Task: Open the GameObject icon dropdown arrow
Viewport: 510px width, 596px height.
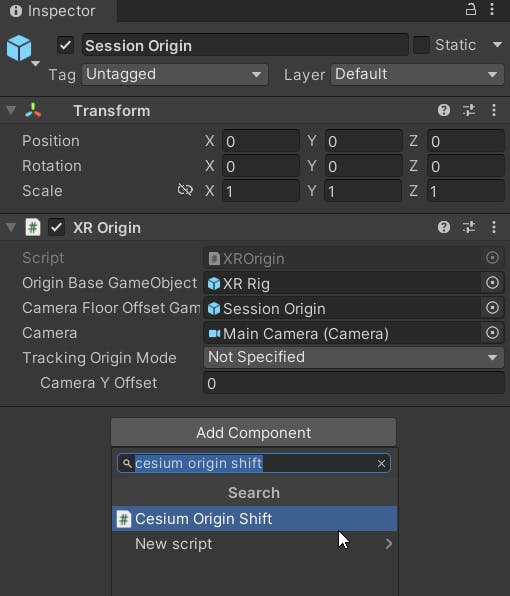Action: pyautogui.click(x=35, y=63)
